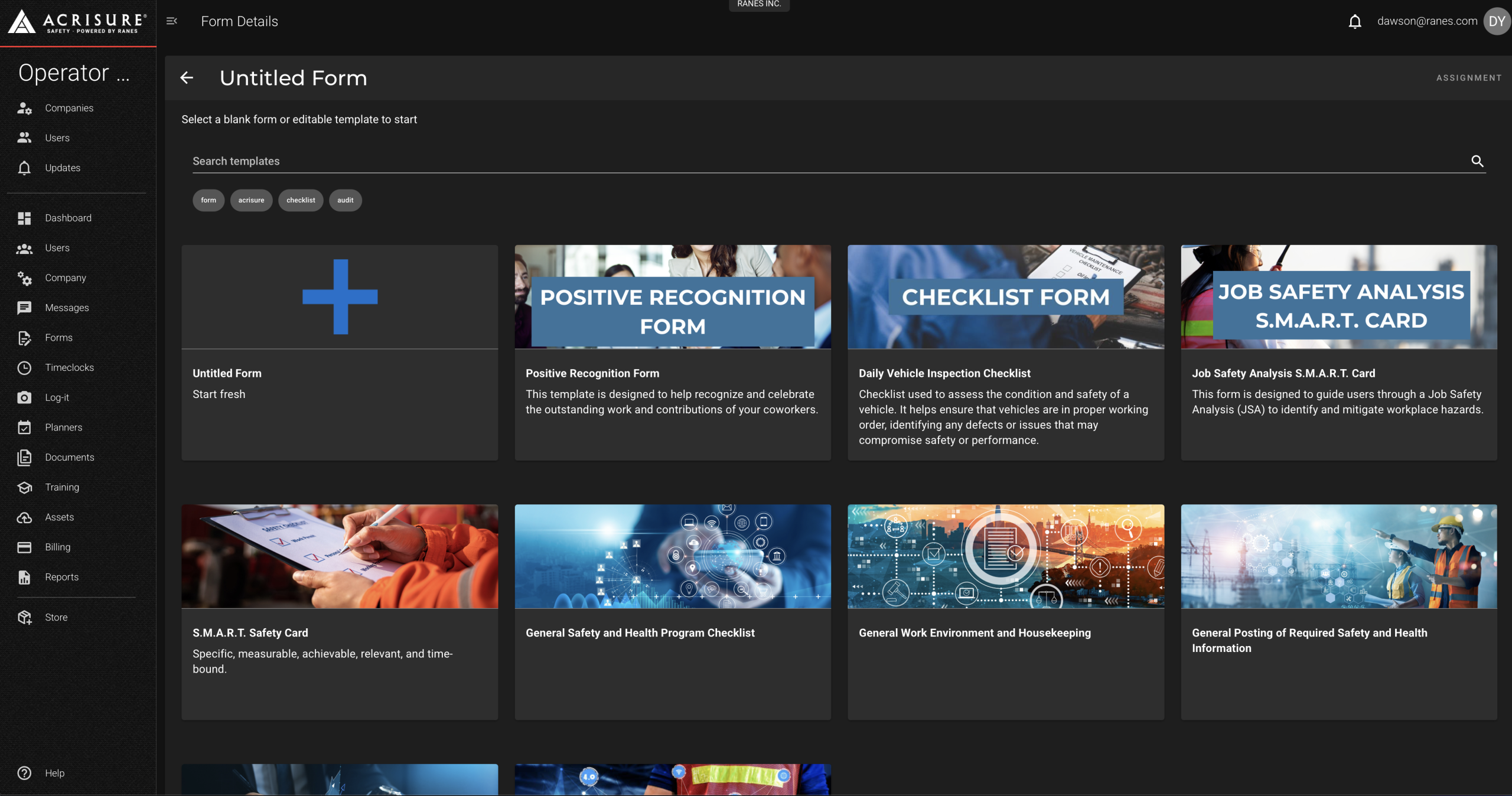Click the Store box icon
This screenshot has height=796, width=1512.
(24, 617)
